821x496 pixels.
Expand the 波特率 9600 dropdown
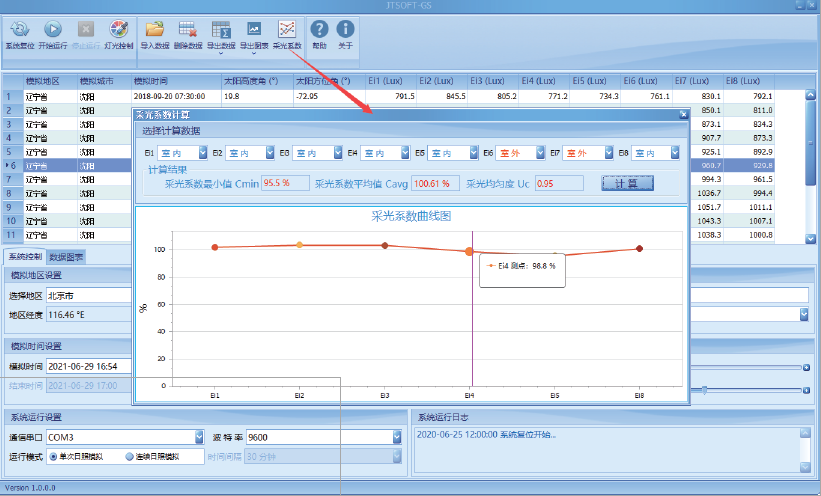click(x=397, y=437)
